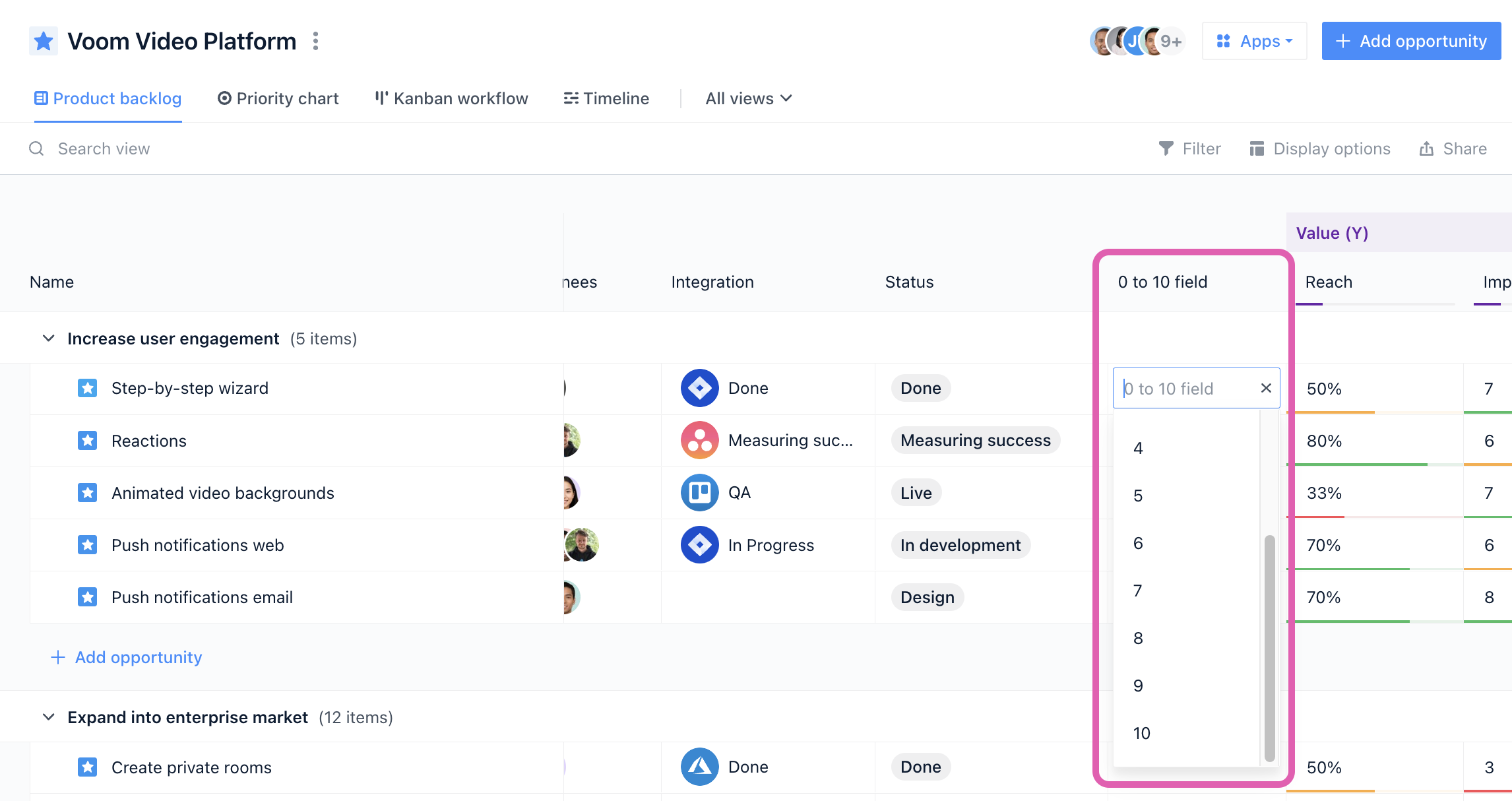Clear the 0 to 10 field input
Viewport: 1512px width, 801px height.
(1266, 388)
